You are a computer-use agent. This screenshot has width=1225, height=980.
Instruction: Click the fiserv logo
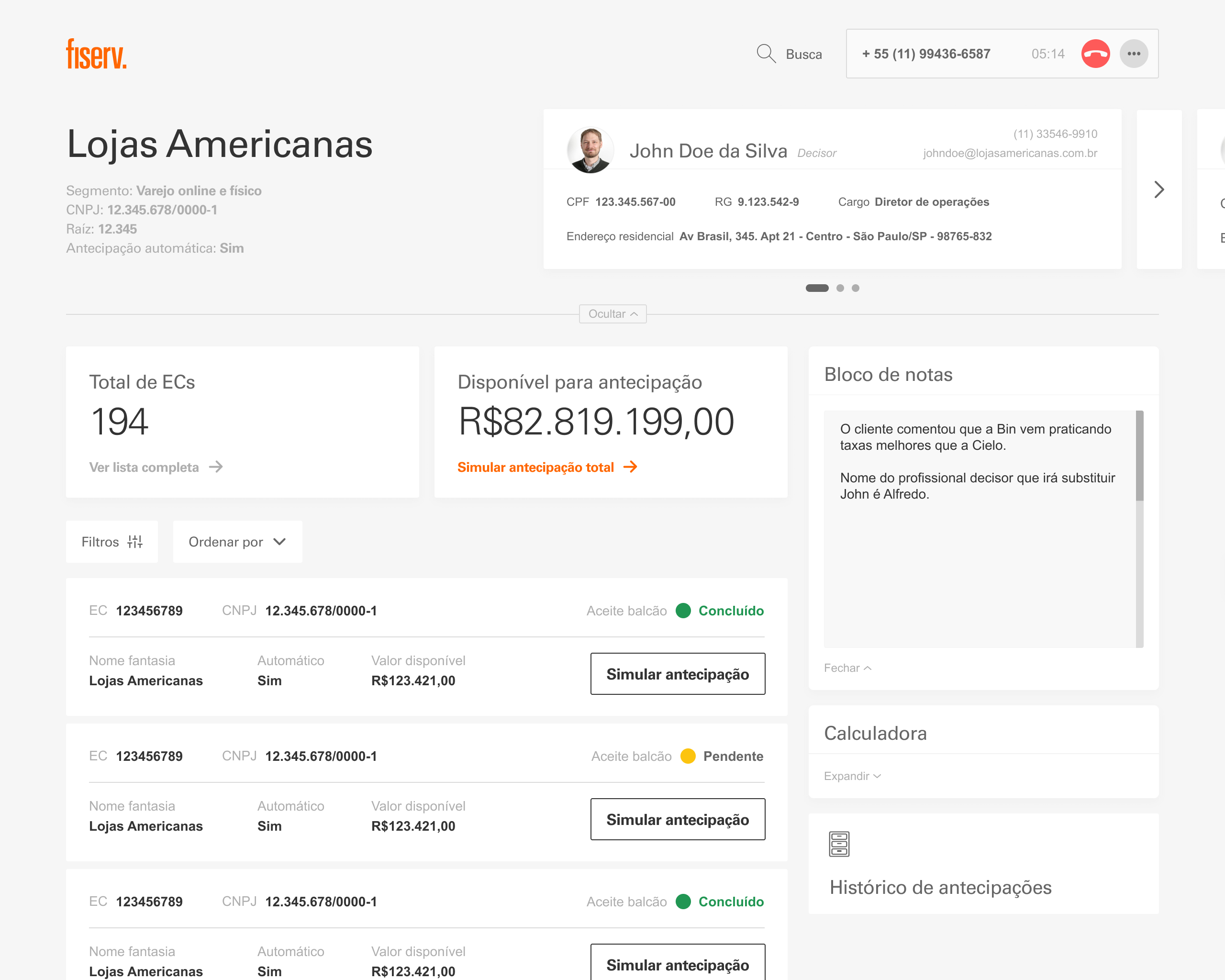point(96,54)
